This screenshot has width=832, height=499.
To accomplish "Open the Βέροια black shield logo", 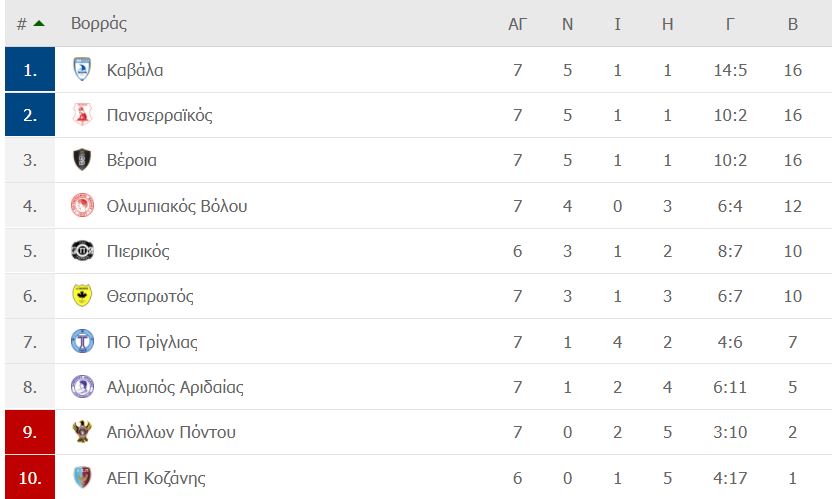I will click(82, 160).
